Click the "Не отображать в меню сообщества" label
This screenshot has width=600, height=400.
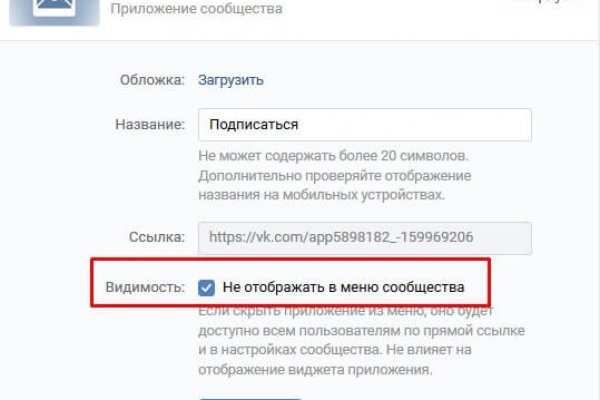pyautogui.click(x=344, y=288)
